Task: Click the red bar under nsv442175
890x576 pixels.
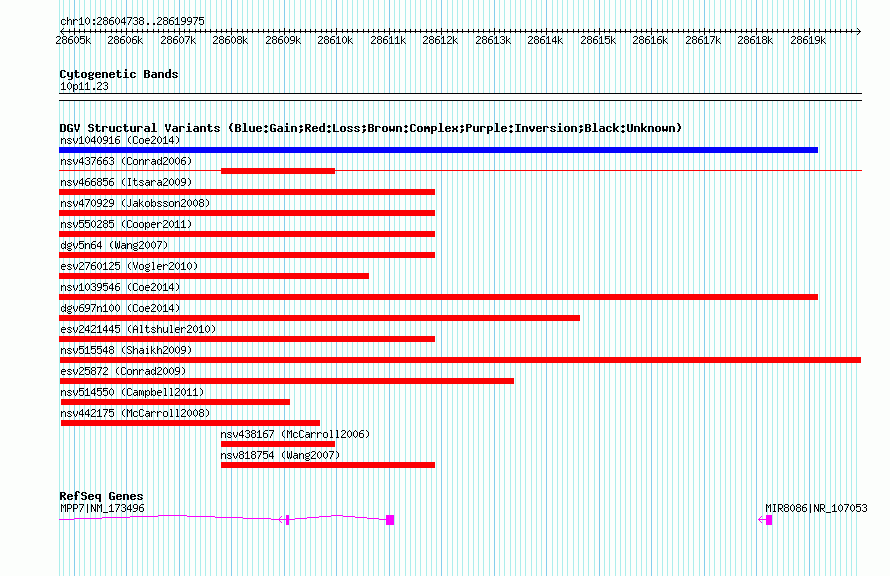Action: click(x=190, y=423)
